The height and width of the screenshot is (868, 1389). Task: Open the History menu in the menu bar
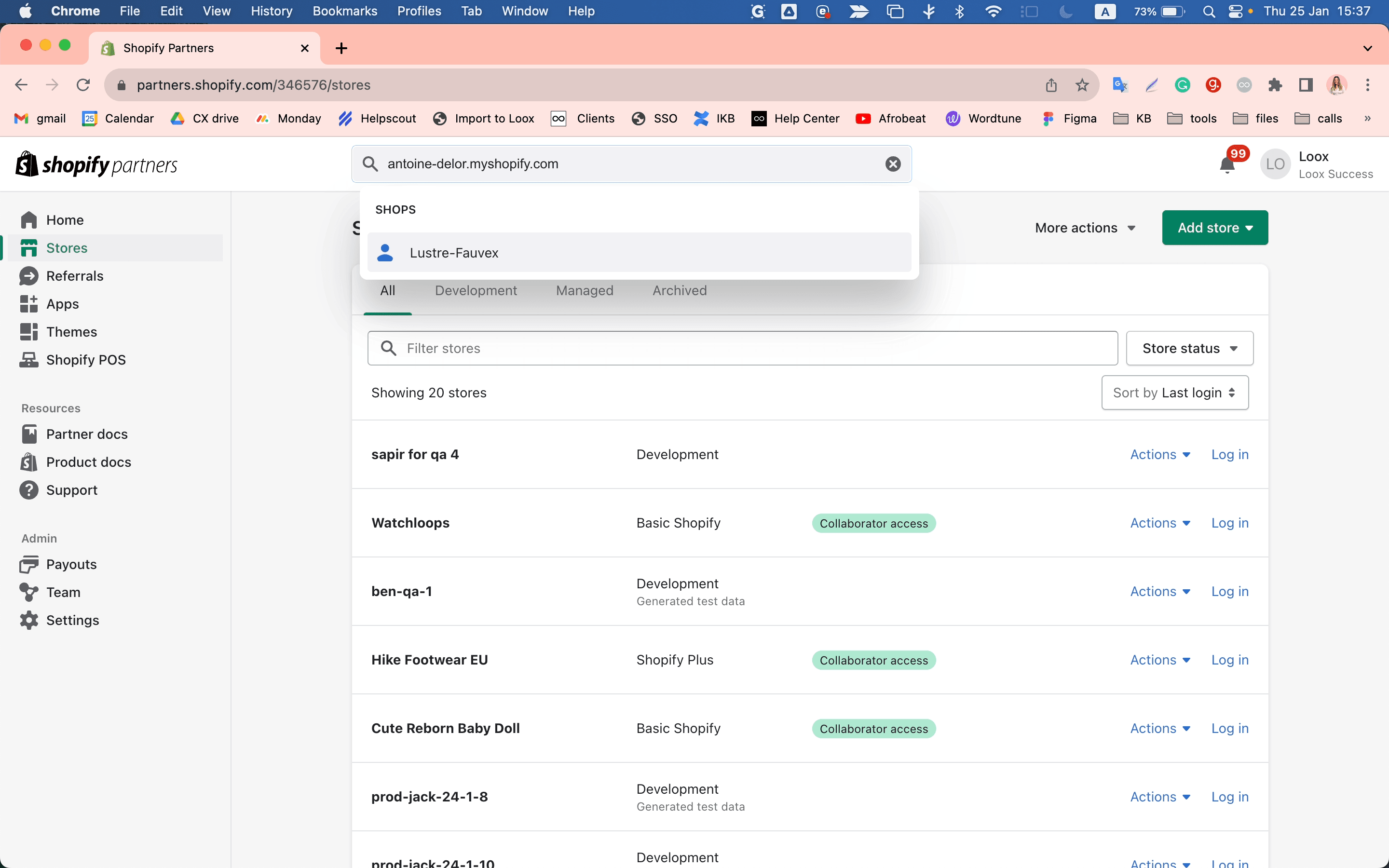272,12
